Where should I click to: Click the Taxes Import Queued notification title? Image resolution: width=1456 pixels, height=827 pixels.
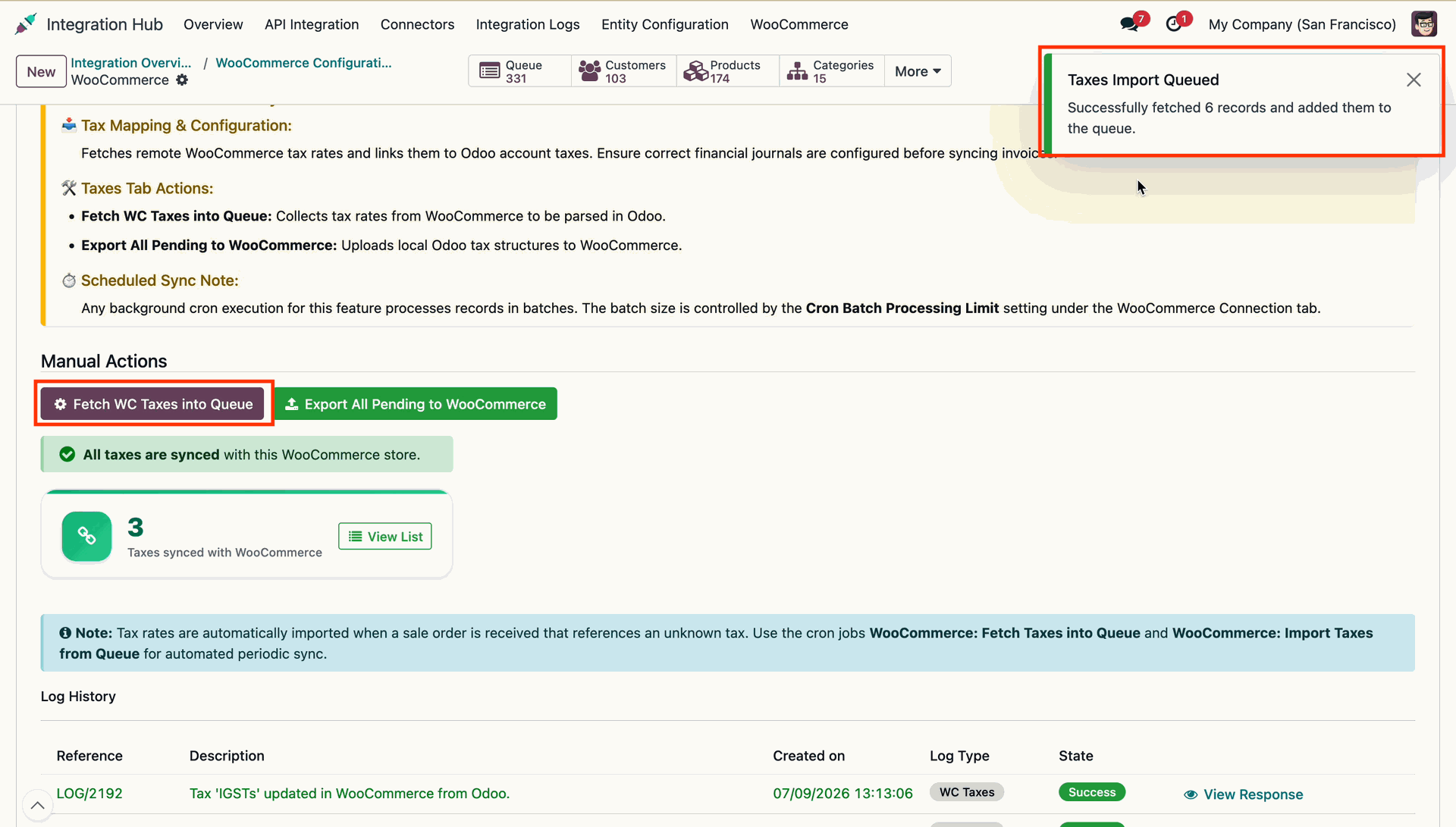(x=1143, y=80)
